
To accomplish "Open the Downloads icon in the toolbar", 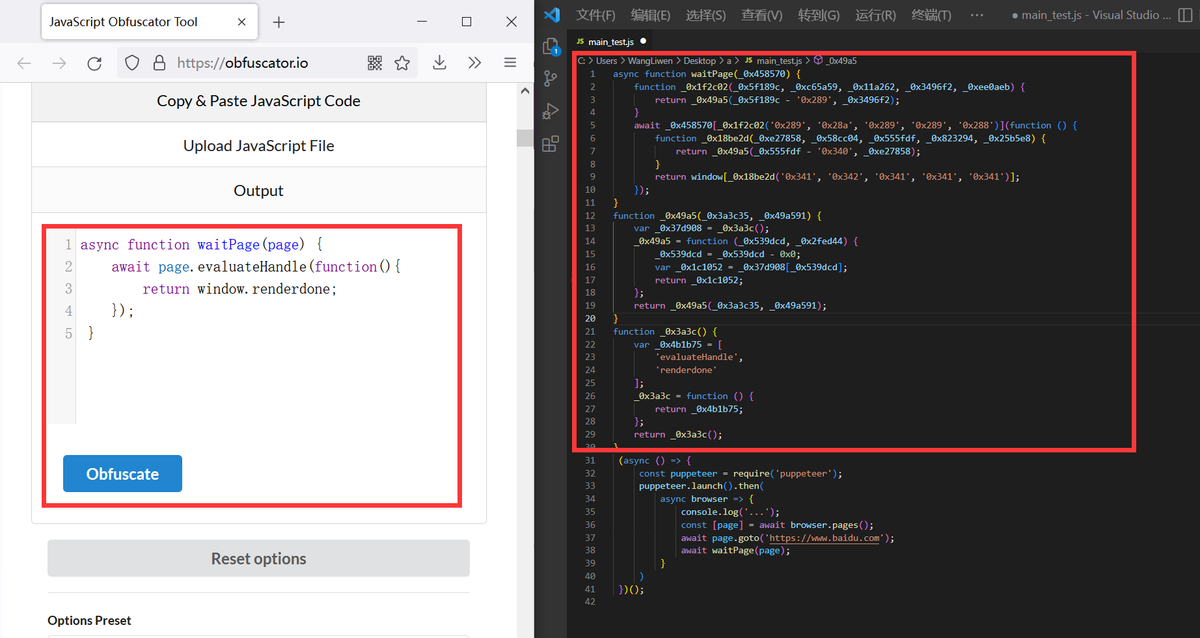I will (438, 62).
